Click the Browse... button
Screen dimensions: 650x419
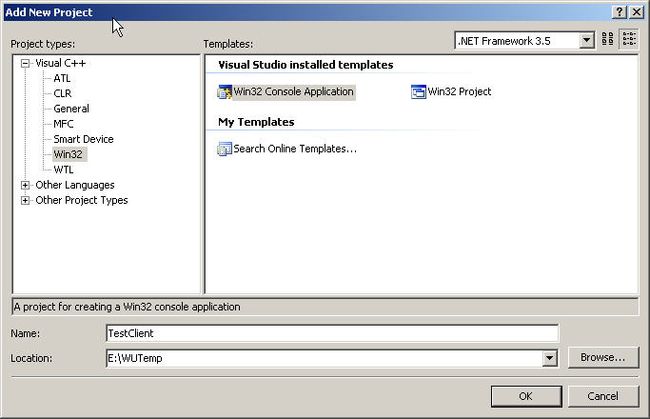[603, 357]
